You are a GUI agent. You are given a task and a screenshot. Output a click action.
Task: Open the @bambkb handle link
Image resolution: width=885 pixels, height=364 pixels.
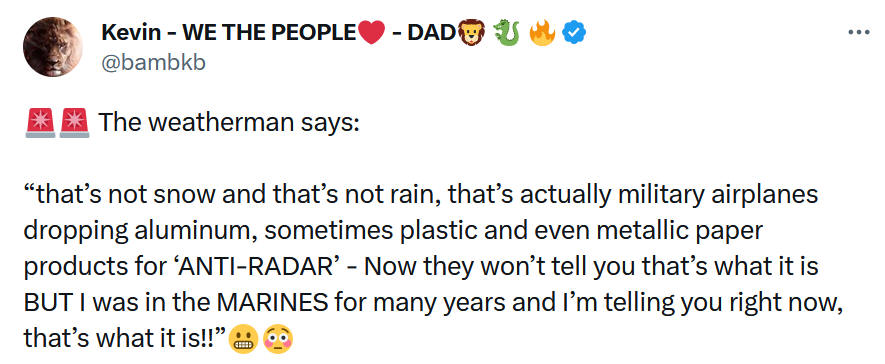[x=153, y=63]
